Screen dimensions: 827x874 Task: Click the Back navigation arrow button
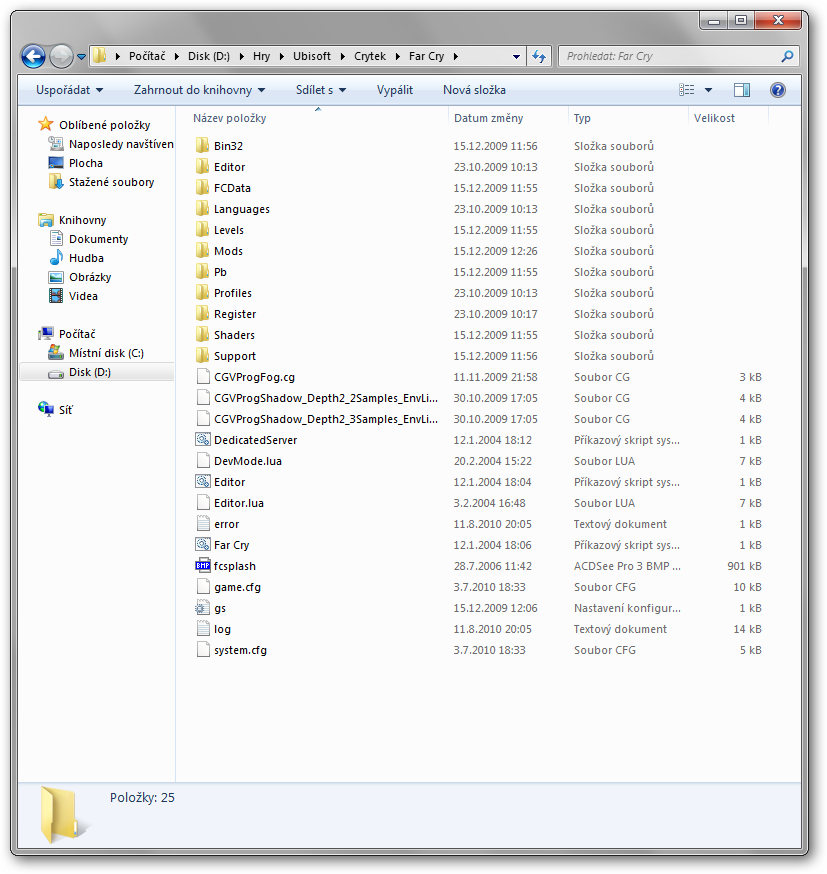tap(33, 57)
